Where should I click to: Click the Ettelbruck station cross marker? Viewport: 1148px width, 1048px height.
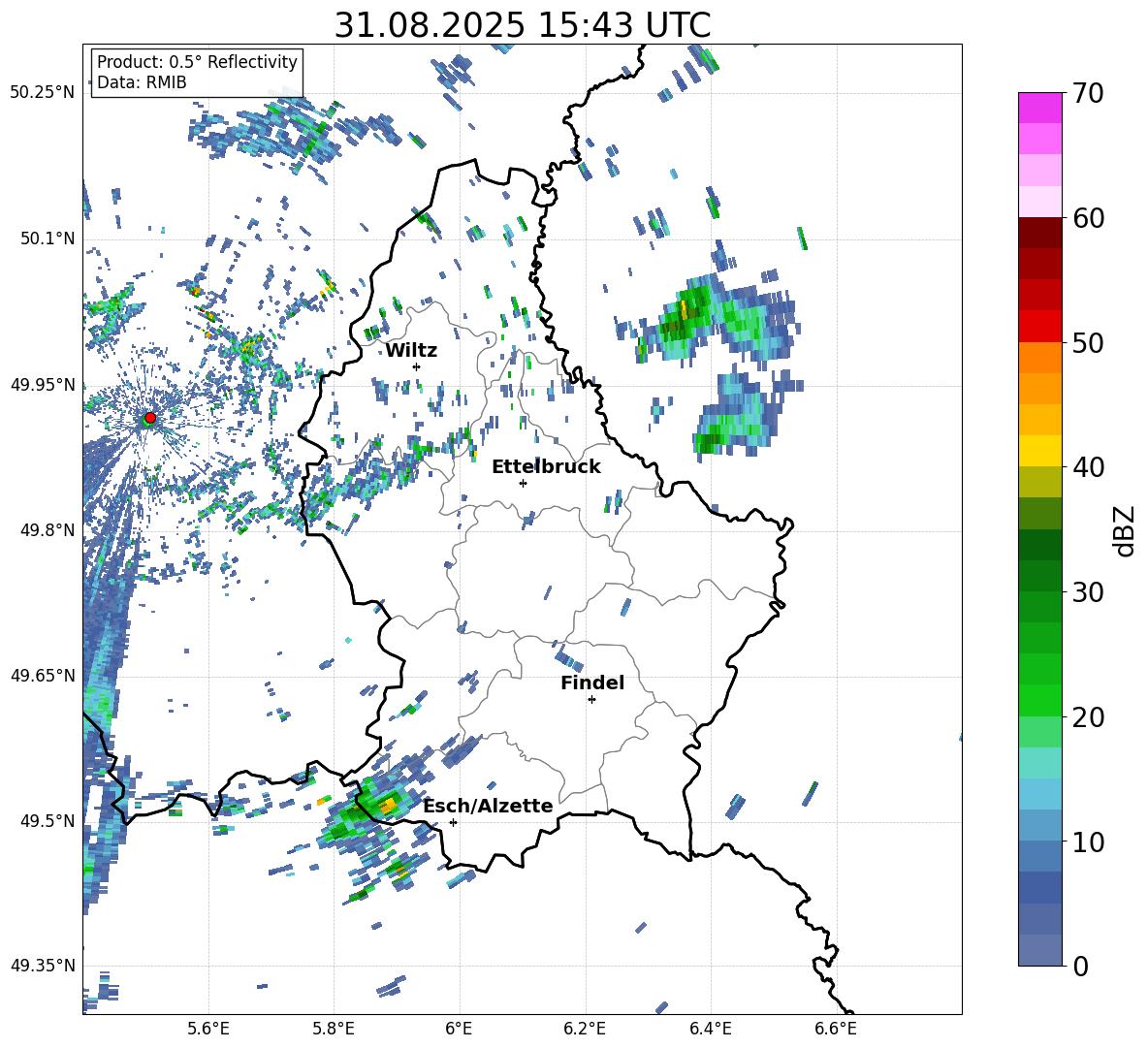click(x=523, y=483)
